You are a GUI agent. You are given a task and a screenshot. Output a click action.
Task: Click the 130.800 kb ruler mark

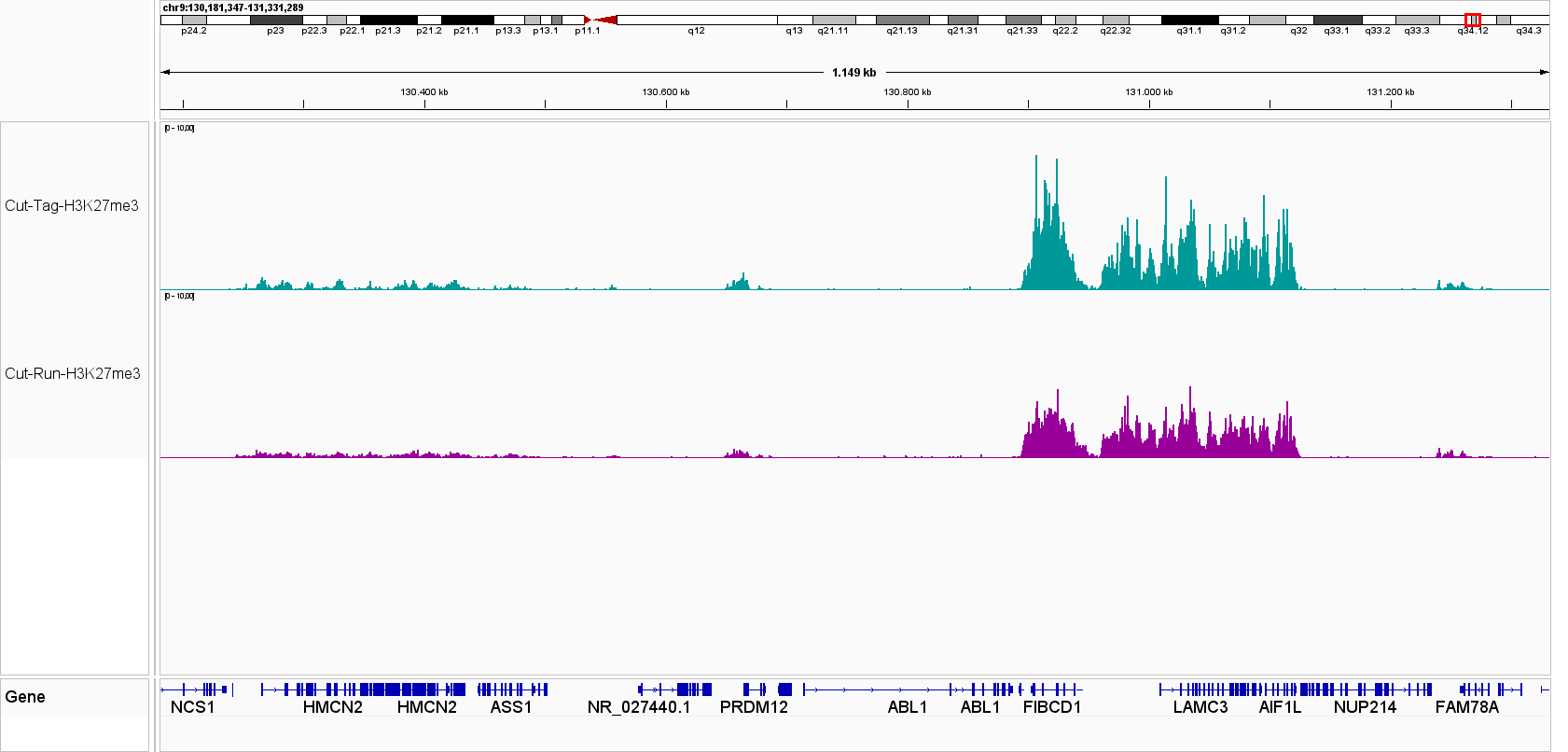coord(908,92)
